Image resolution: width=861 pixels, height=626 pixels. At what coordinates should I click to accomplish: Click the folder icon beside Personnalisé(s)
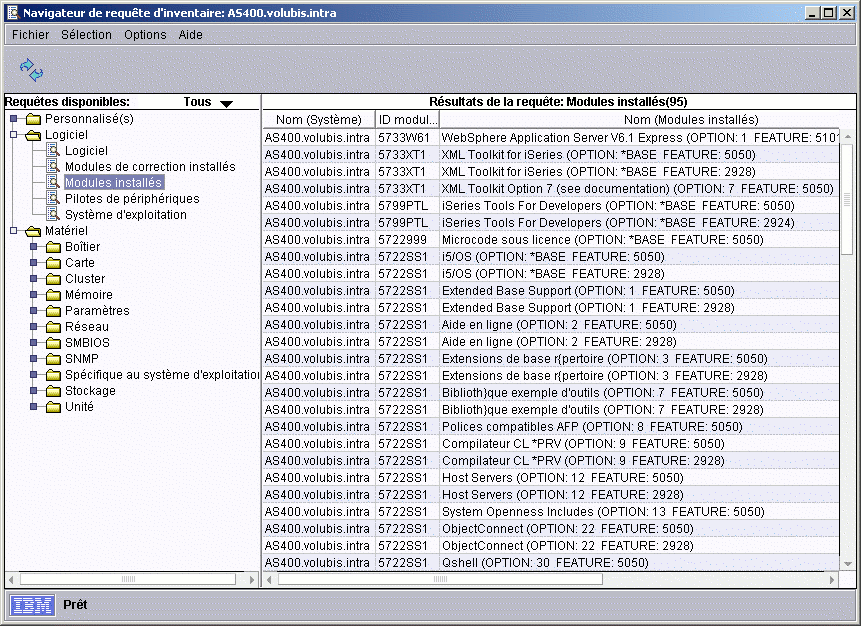click(x=33, y=119)
